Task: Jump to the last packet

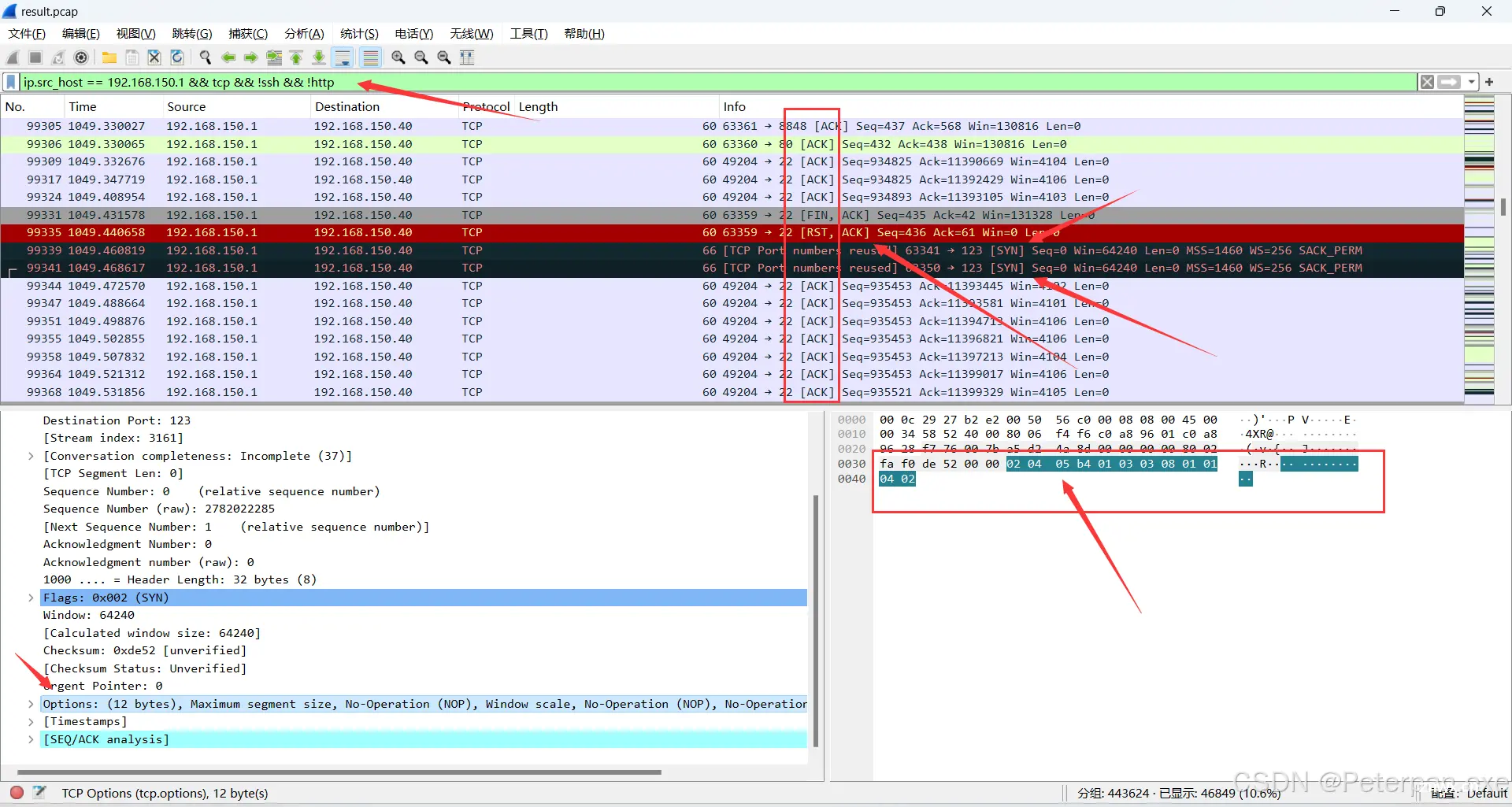Action: (x=319, y=57)
